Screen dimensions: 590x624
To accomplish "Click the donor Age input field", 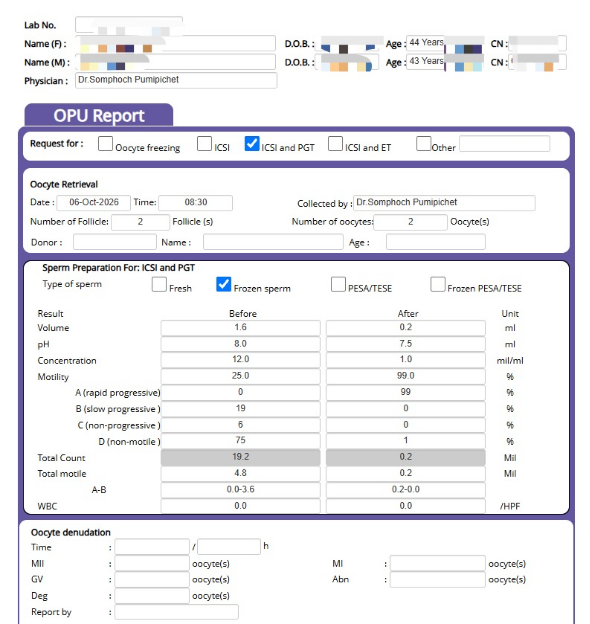I will (x=436, y=242).
